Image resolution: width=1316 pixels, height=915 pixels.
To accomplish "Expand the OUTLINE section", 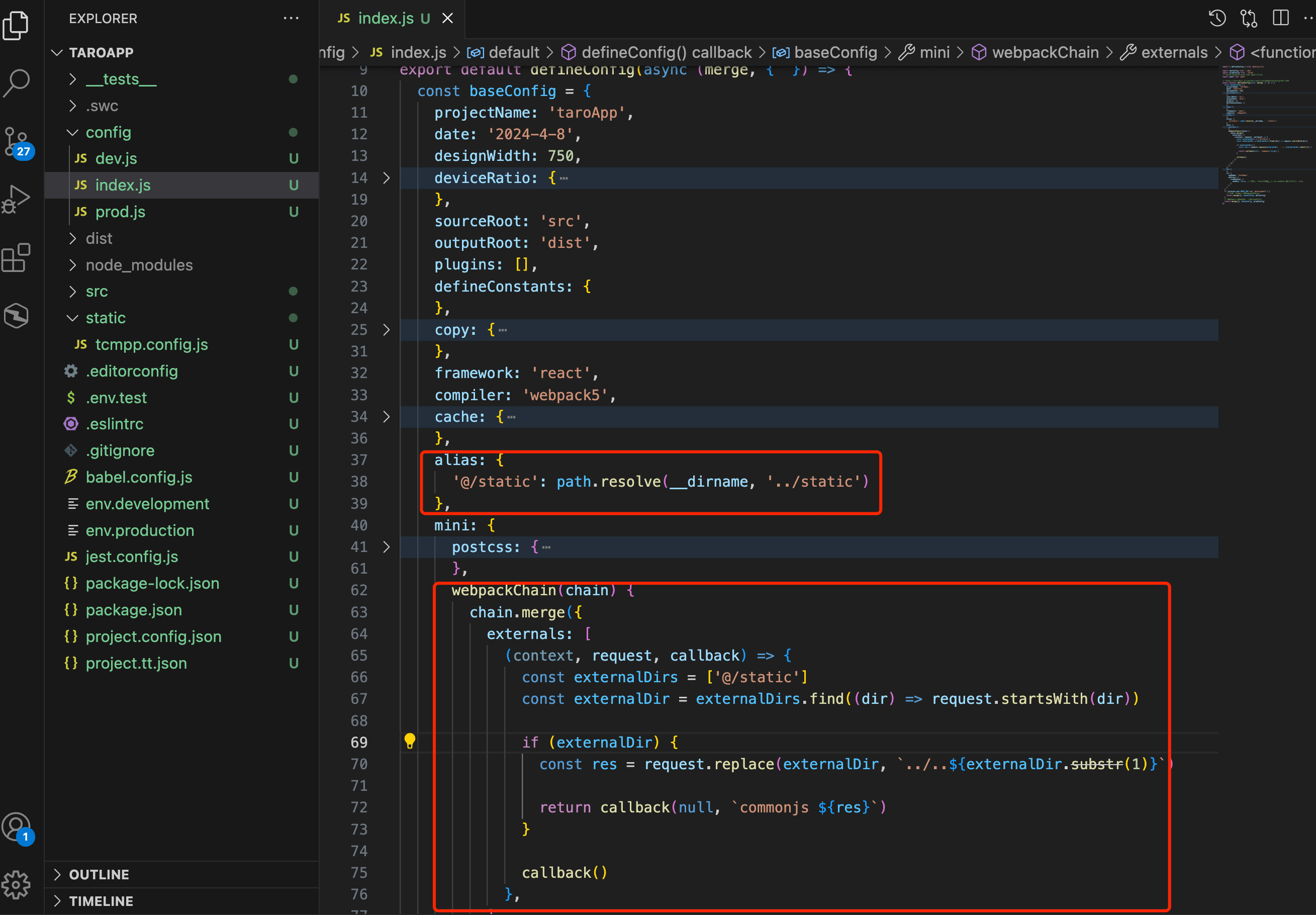I will coord(99,874).
